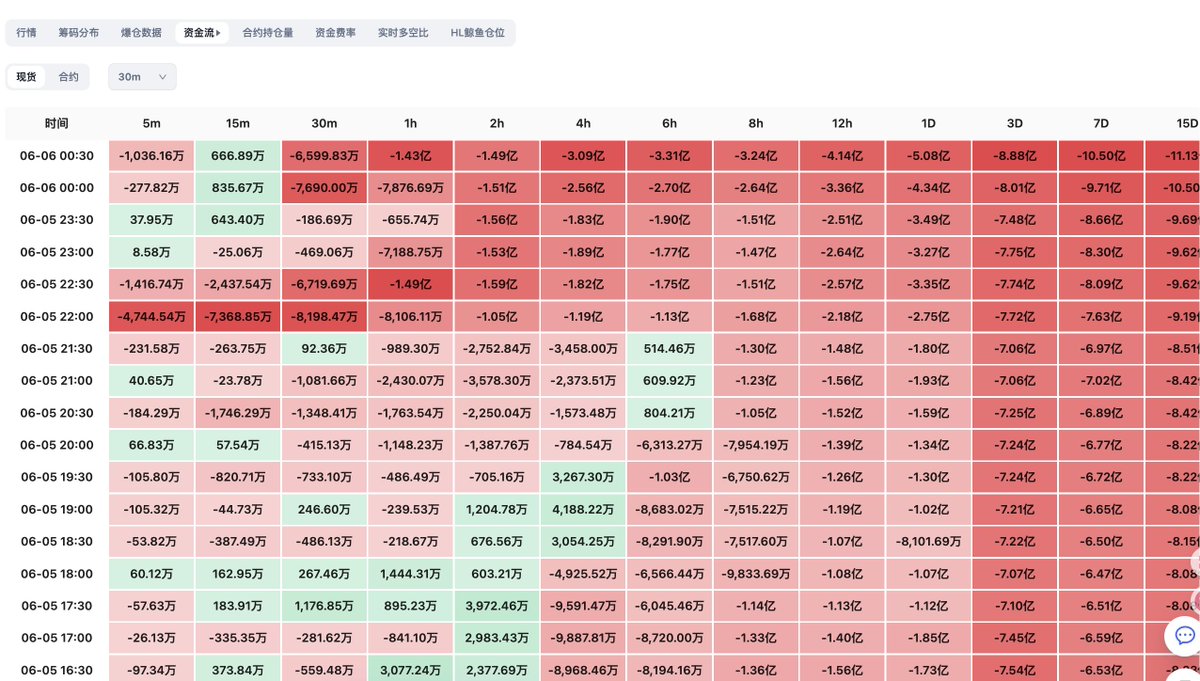Click the 06-06 00:00 row label
The image size is (1200, 681).
57,188
